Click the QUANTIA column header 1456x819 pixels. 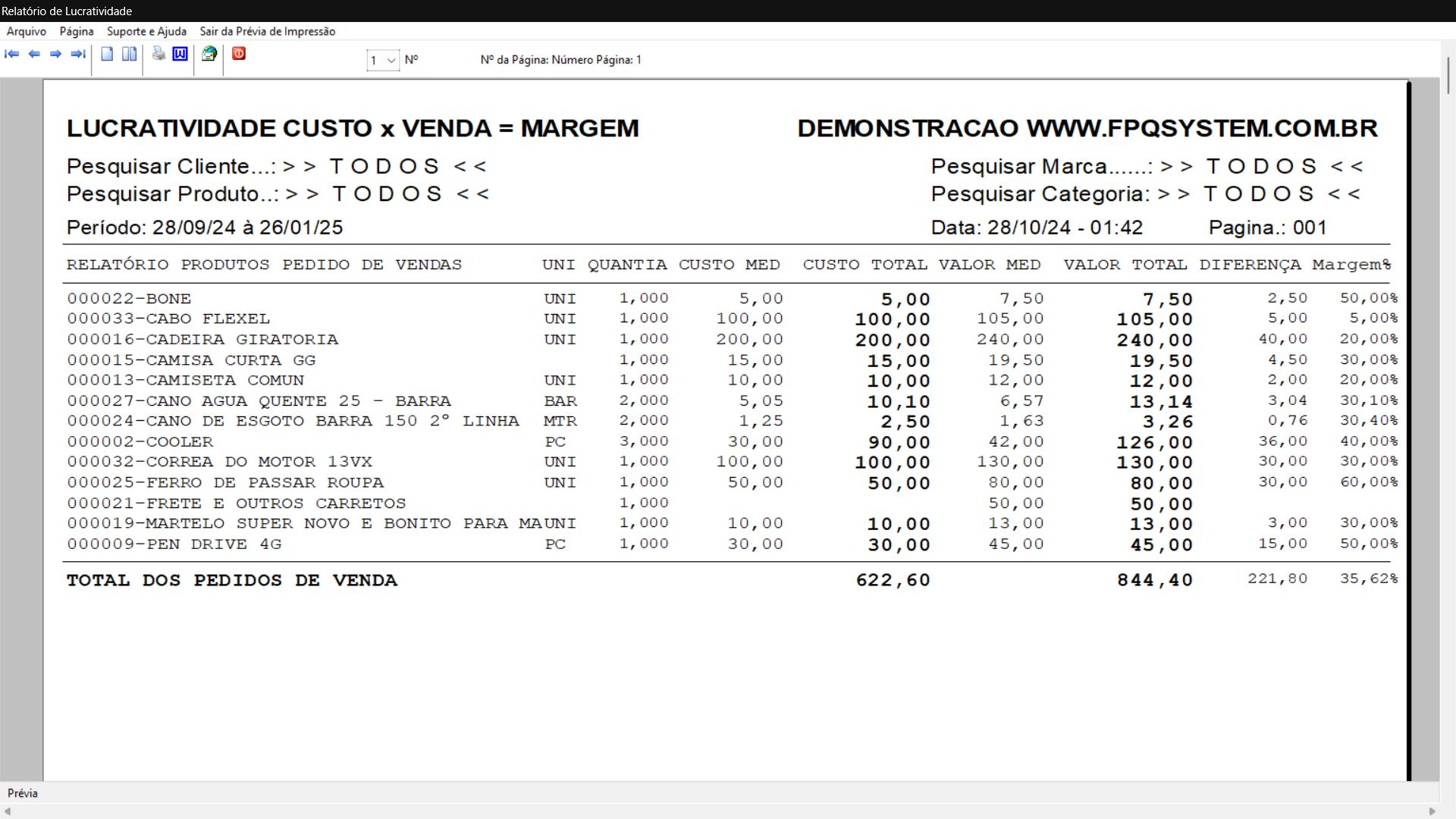627,265
